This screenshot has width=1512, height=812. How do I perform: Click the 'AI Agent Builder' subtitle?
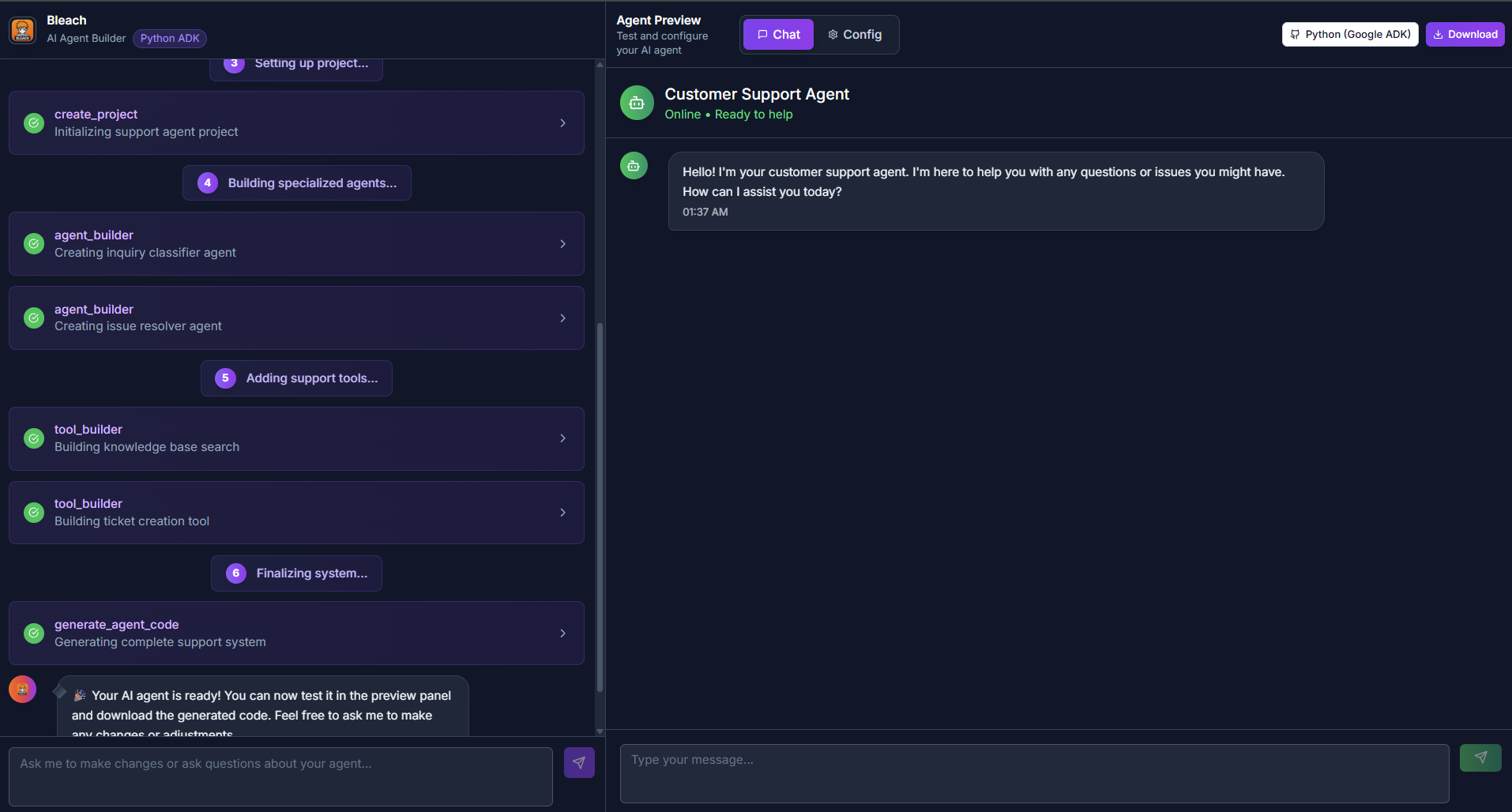(86, 39)
